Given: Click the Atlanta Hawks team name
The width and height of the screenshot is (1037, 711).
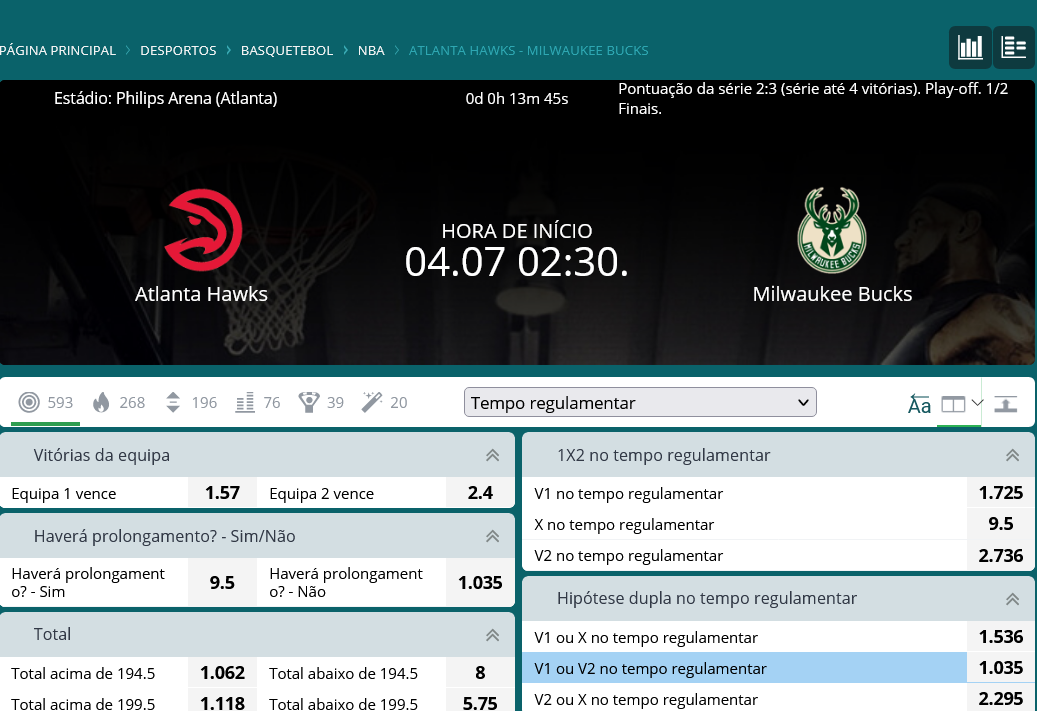Looking at the screenshot, I should [201, 294].
